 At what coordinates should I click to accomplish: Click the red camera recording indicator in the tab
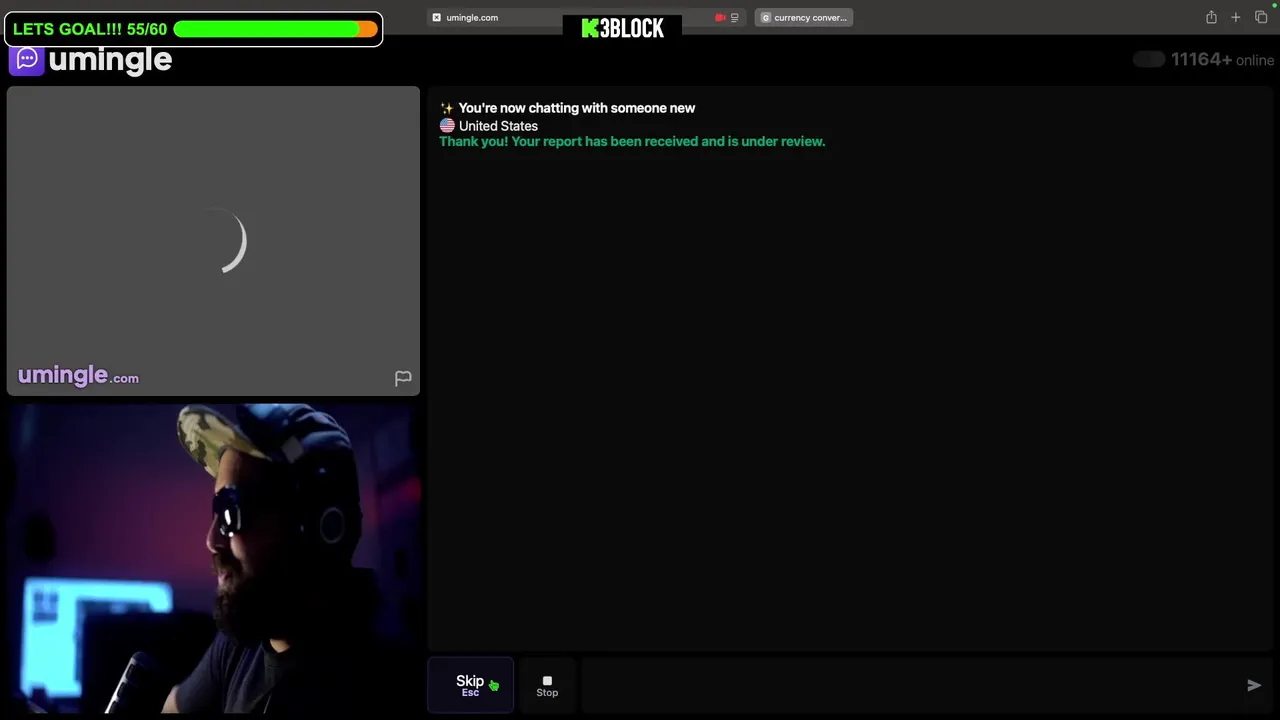720,17
